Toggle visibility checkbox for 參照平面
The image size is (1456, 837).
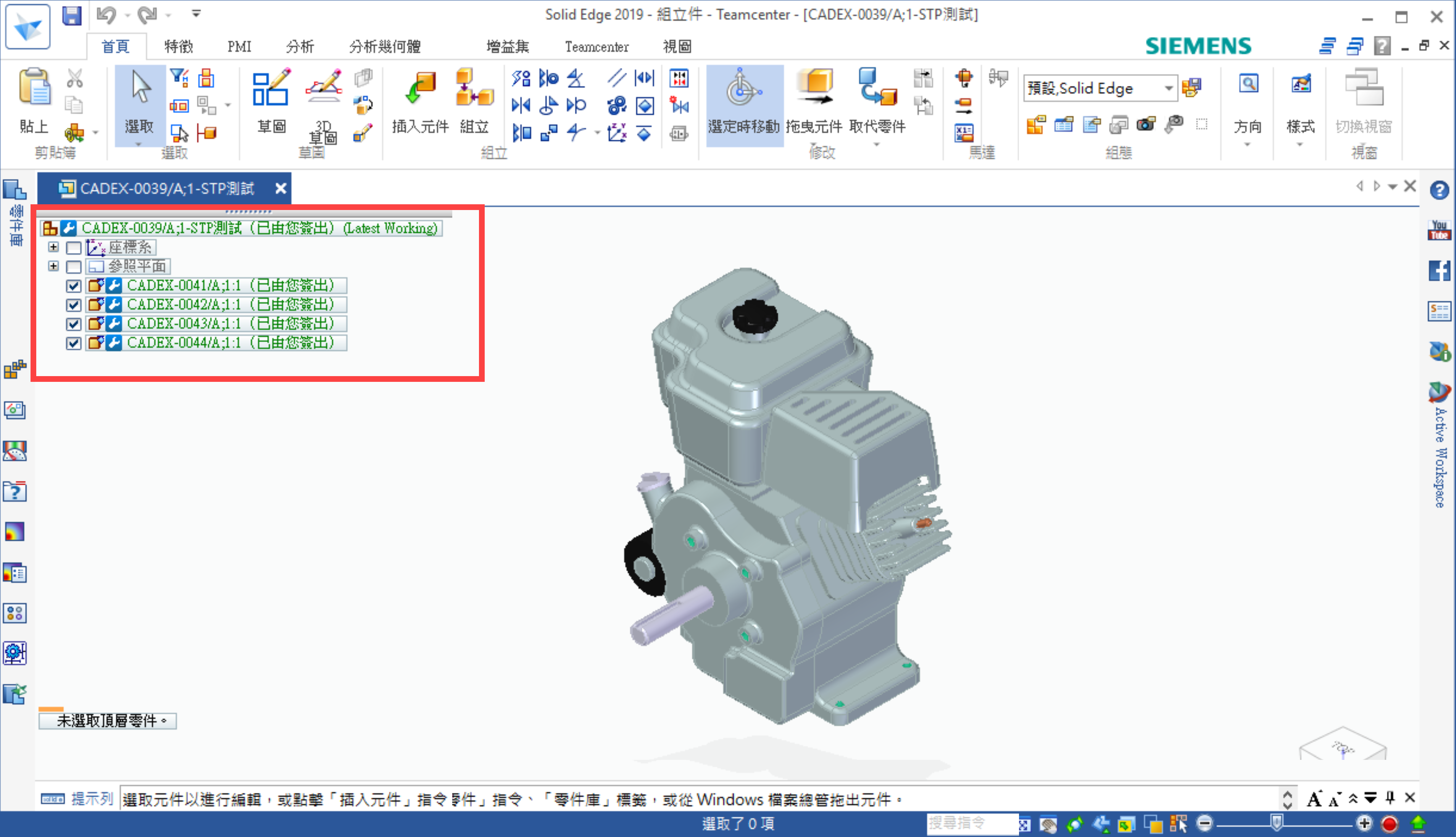point(74,267)
